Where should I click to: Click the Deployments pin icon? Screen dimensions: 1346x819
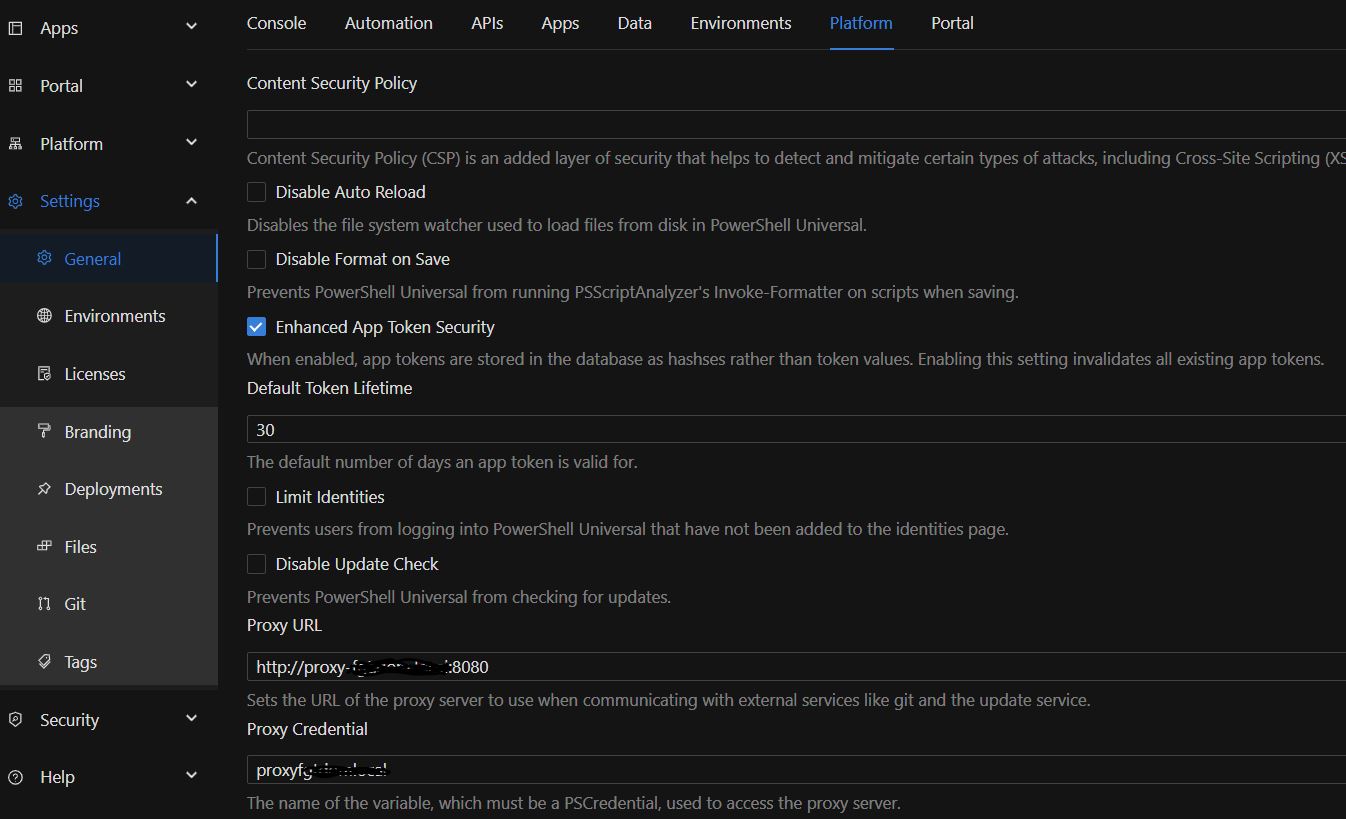click(x=44, y=489)
